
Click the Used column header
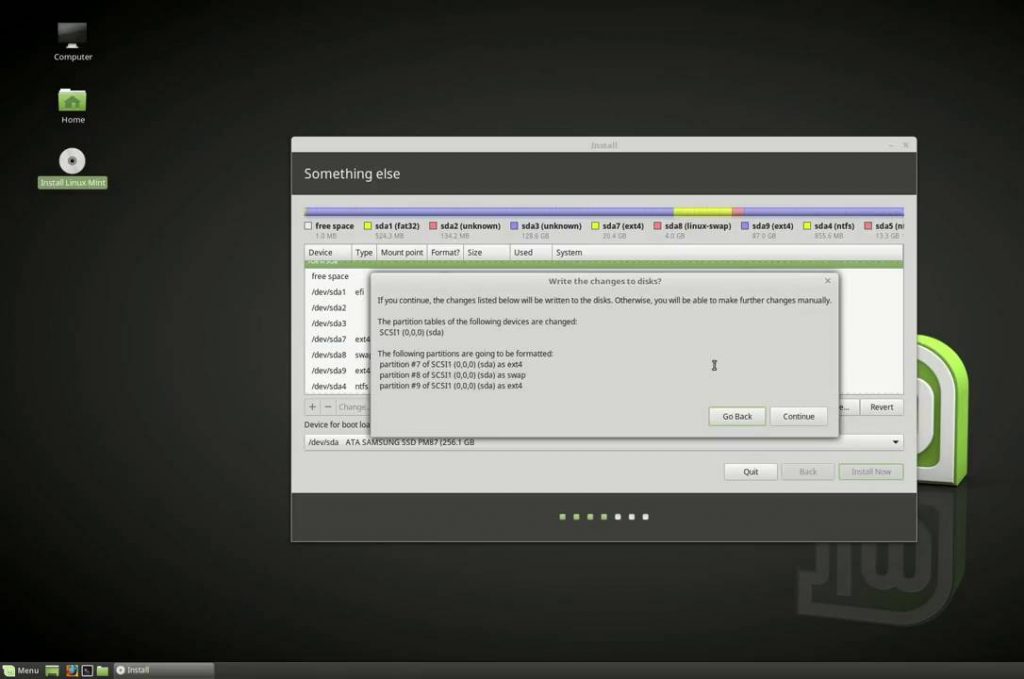tap(530, 253)
